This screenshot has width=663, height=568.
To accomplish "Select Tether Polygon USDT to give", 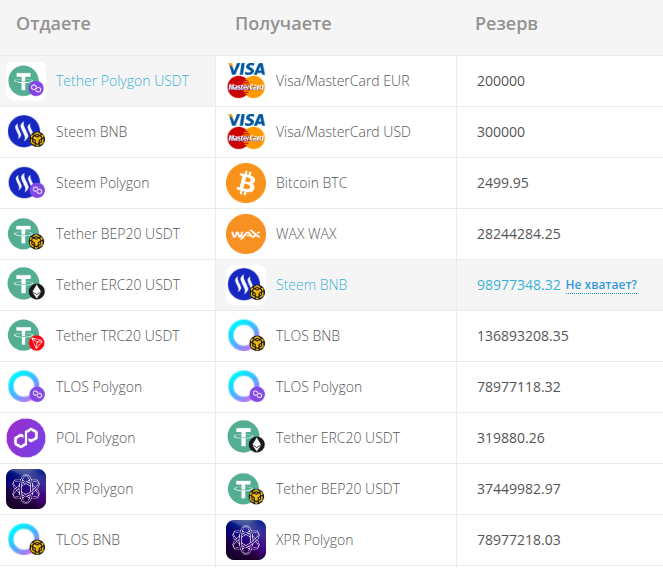I will click(x=122, y=81).
